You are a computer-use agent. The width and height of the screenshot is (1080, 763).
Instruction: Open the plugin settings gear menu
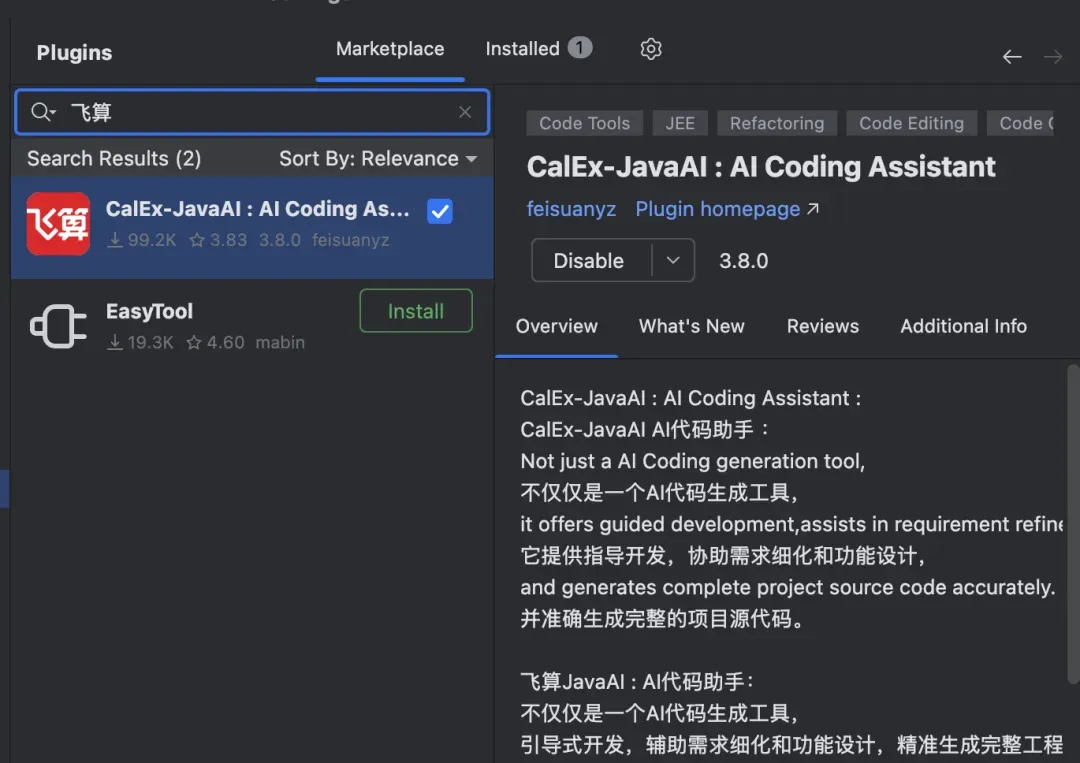coord(650,49)
